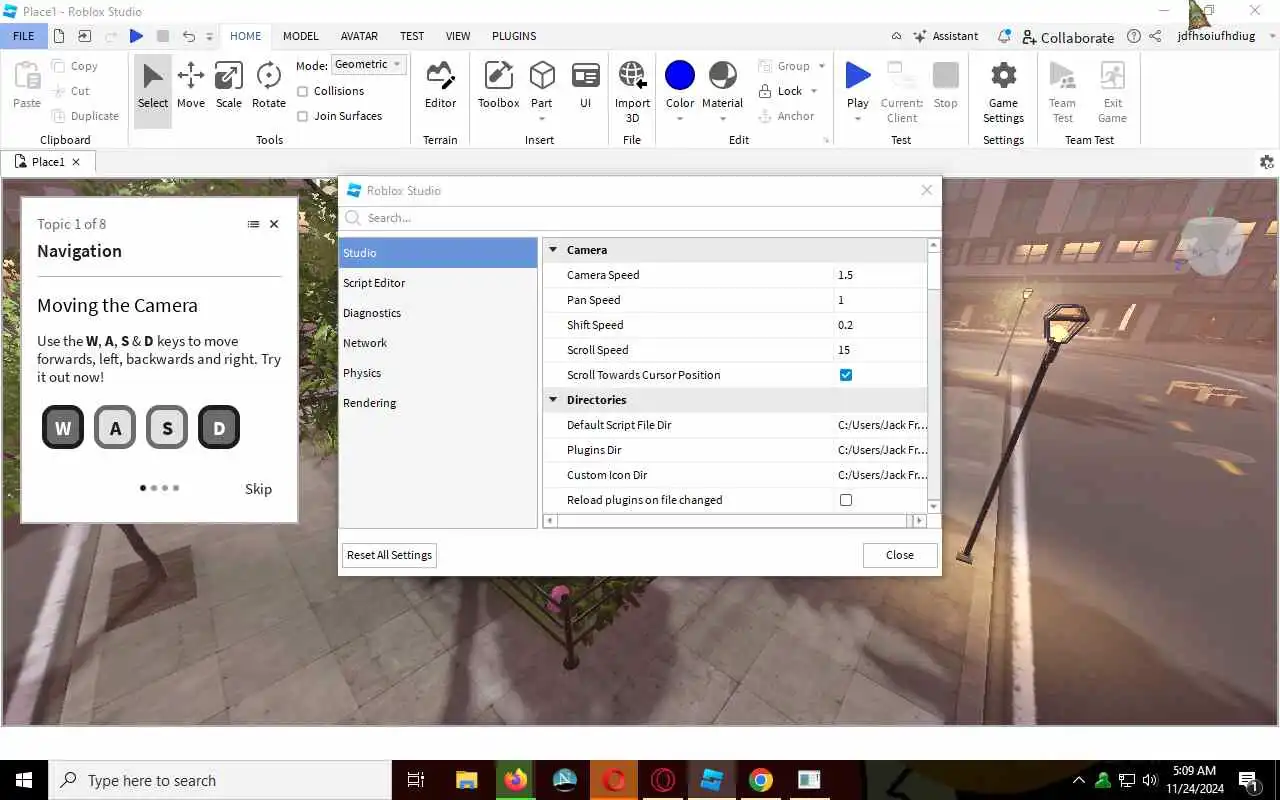This screenshot has width=1280, height=800.
Task: Select the Move tool
Action: coord(190,85)
